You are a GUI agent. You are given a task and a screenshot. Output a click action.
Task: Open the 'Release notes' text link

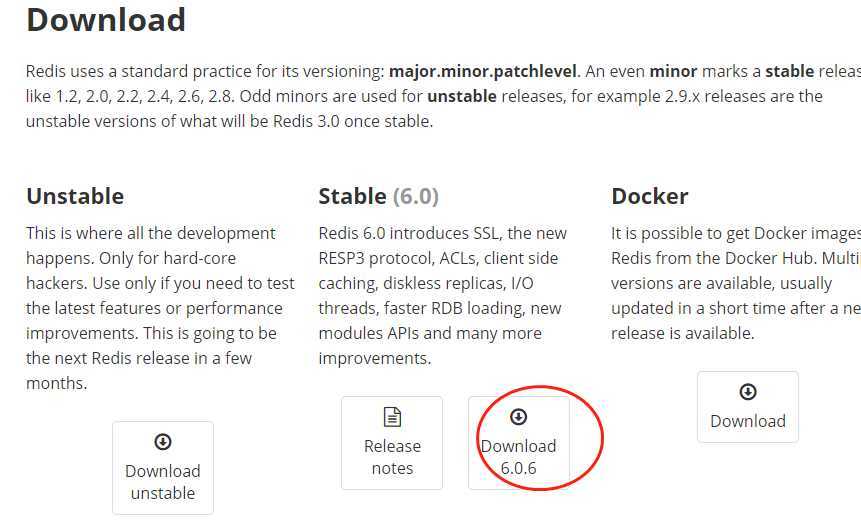[392, 457]
